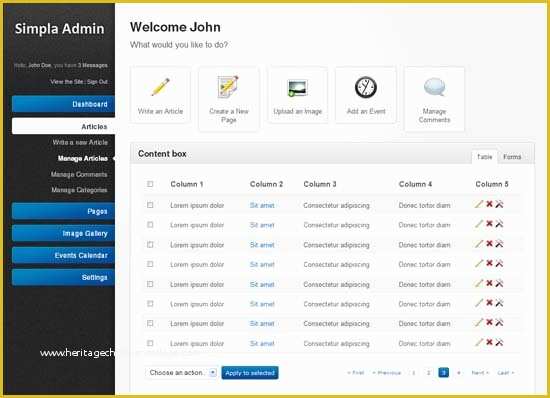The width and height of the screenshot is (550, 398).
Task: Check the seventh table row checkbox
Action: [x=150, y=323]
